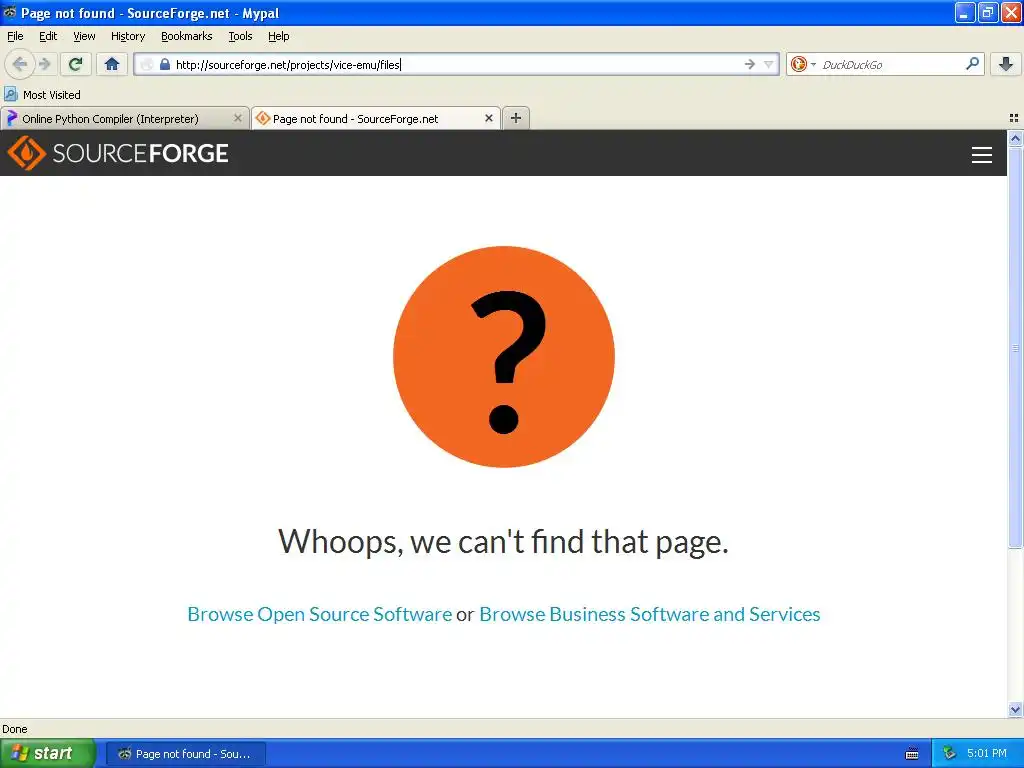Open the File menu
The image size is (1024, 768).
(x=15, y=36)
